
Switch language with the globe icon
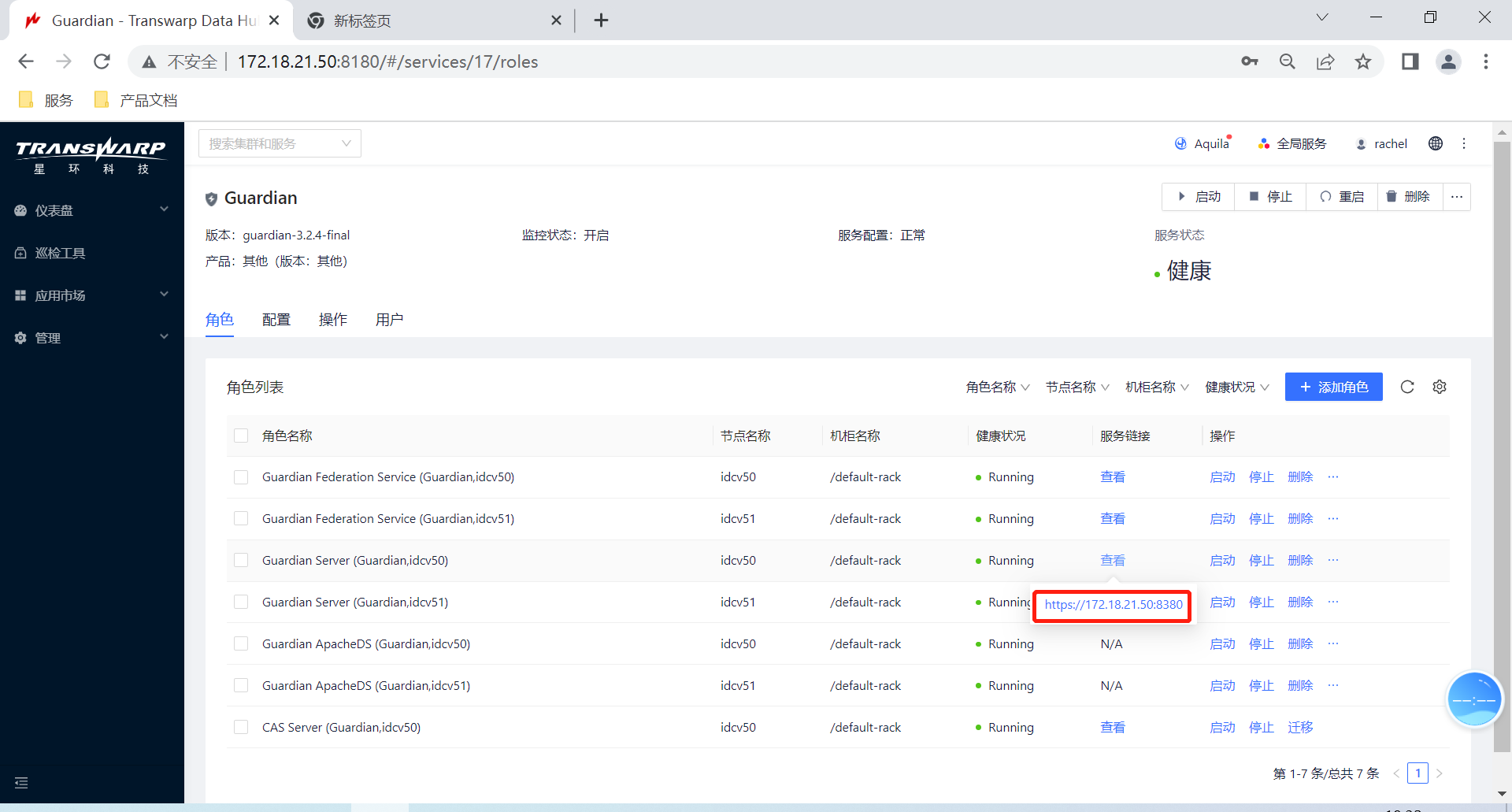(1436, 143)
